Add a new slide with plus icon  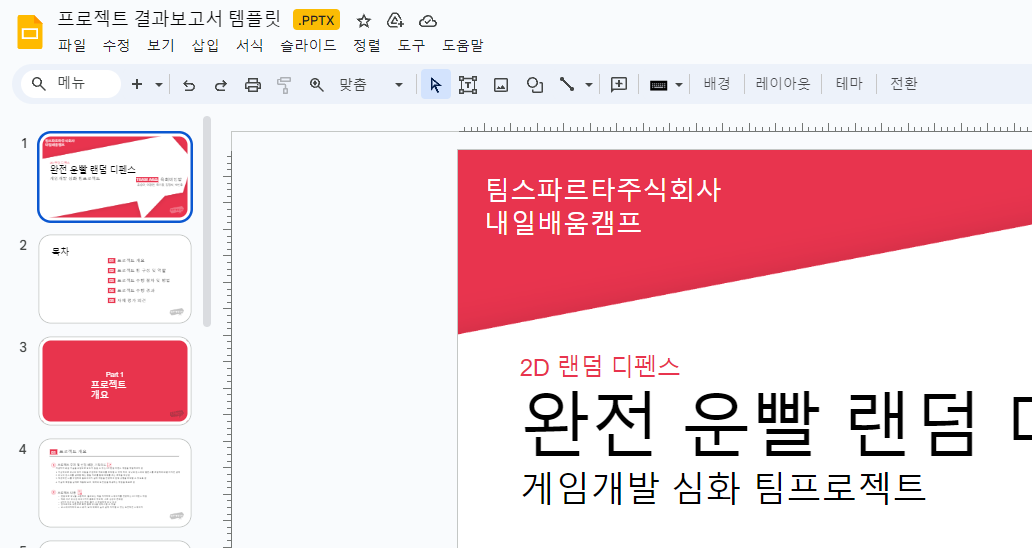(137, 84)
